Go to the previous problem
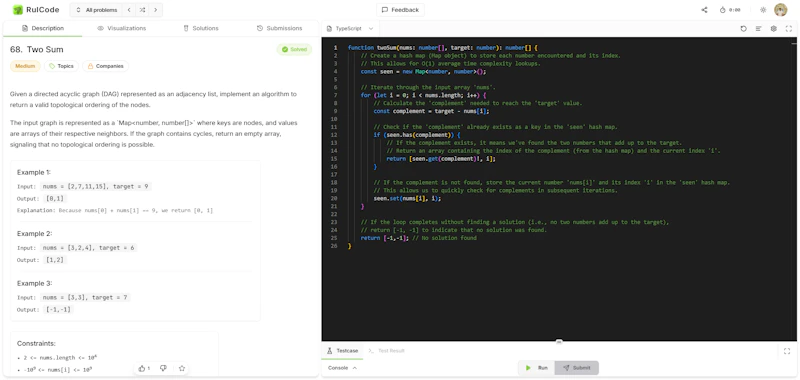Image resolution: width=800 pixels, height=380 pixels. pyautogui.click(x=129, y=10)
